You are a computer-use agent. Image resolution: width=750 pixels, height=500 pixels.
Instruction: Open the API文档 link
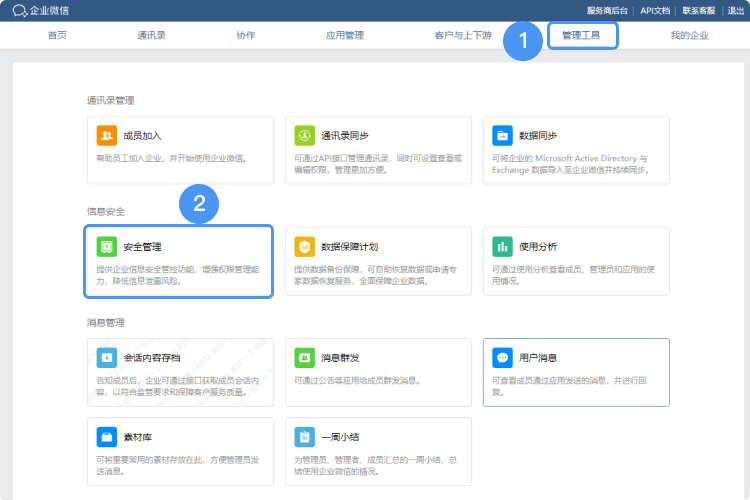(655, 11)
